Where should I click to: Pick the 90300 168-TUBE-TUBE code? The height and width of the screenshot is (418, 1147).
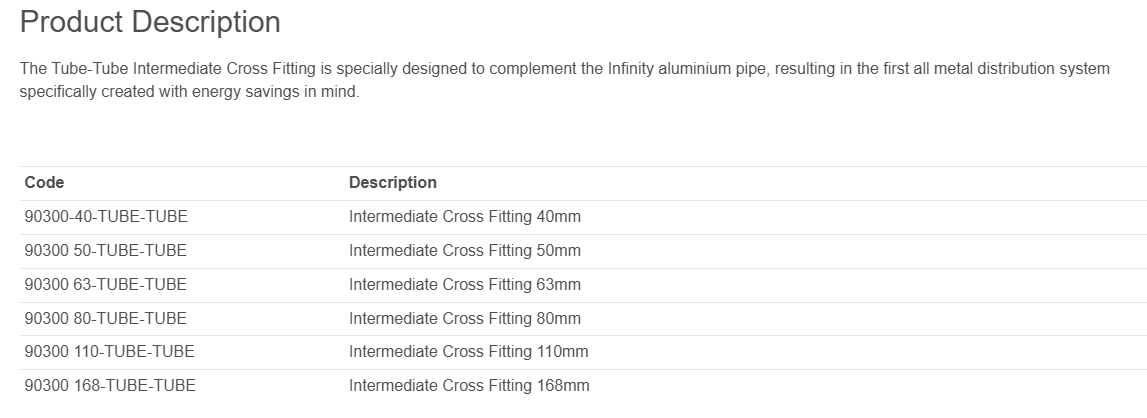(110, 385)
